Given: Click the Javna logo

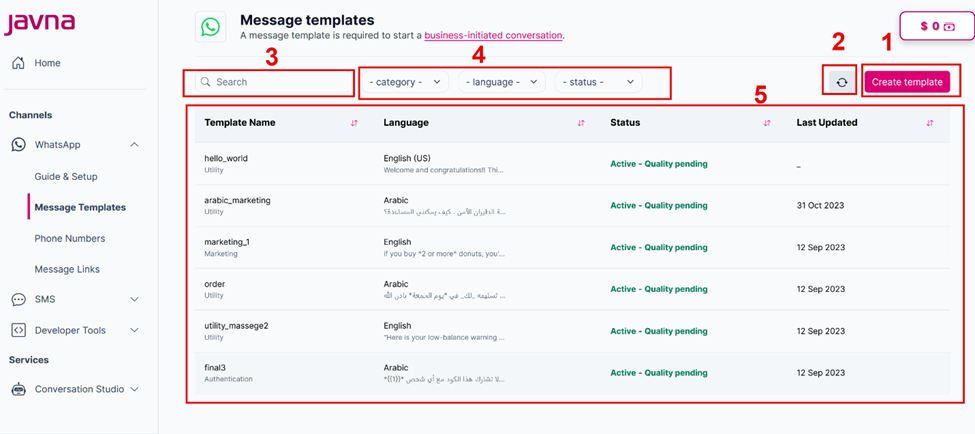Looking at the screenshot, I should click(40, 24).
